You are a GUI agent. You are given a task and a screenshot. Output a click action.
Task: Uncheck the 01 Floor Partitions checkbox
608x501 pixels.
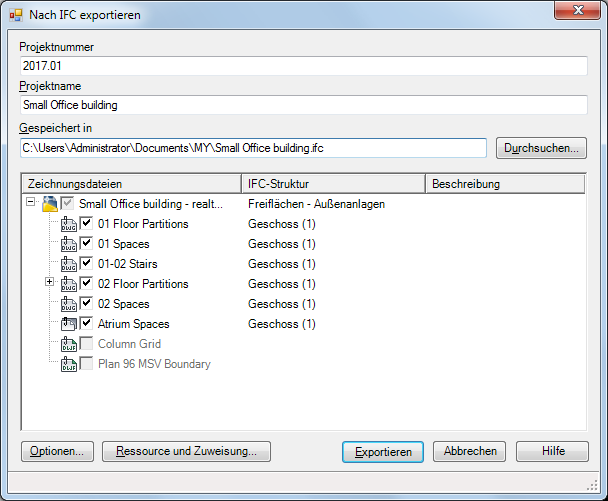pyautogui.click(x=87, y=224)
